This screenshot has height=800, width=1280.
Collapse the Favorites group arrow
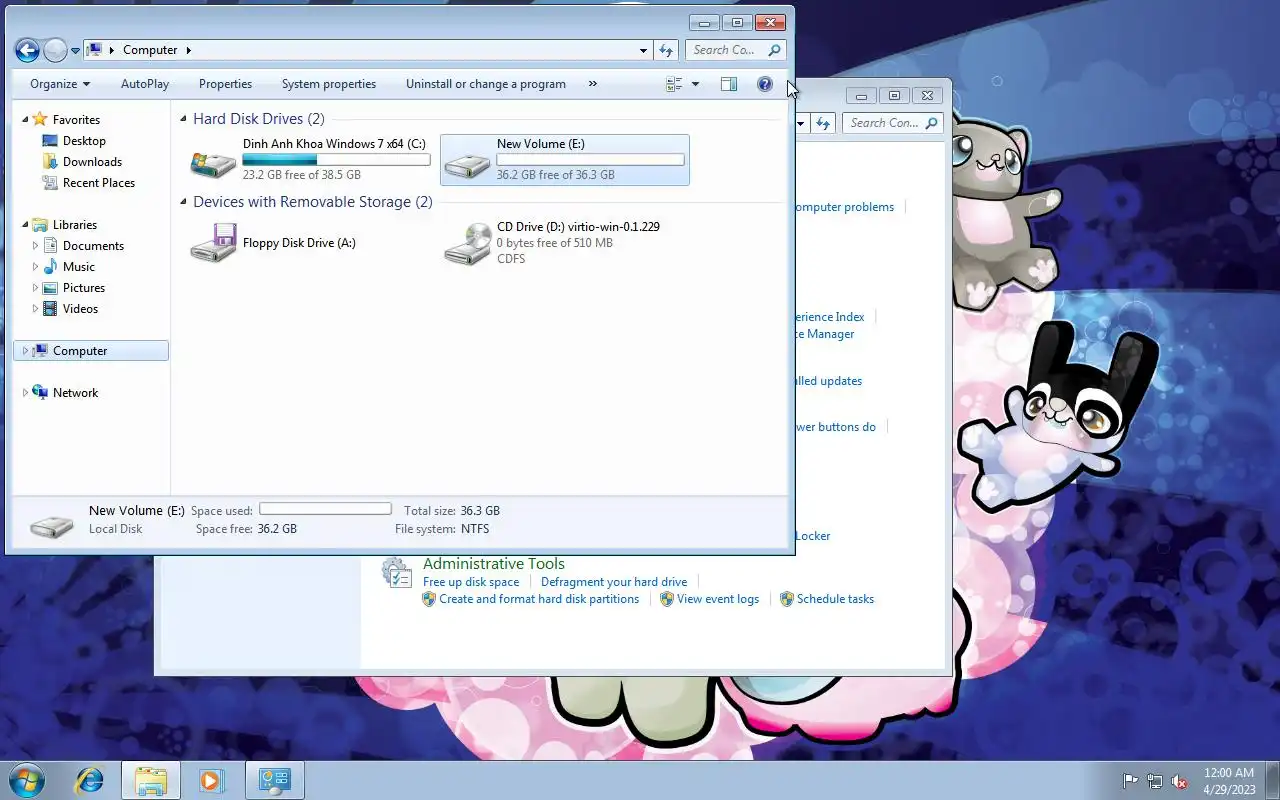[26, 119]
